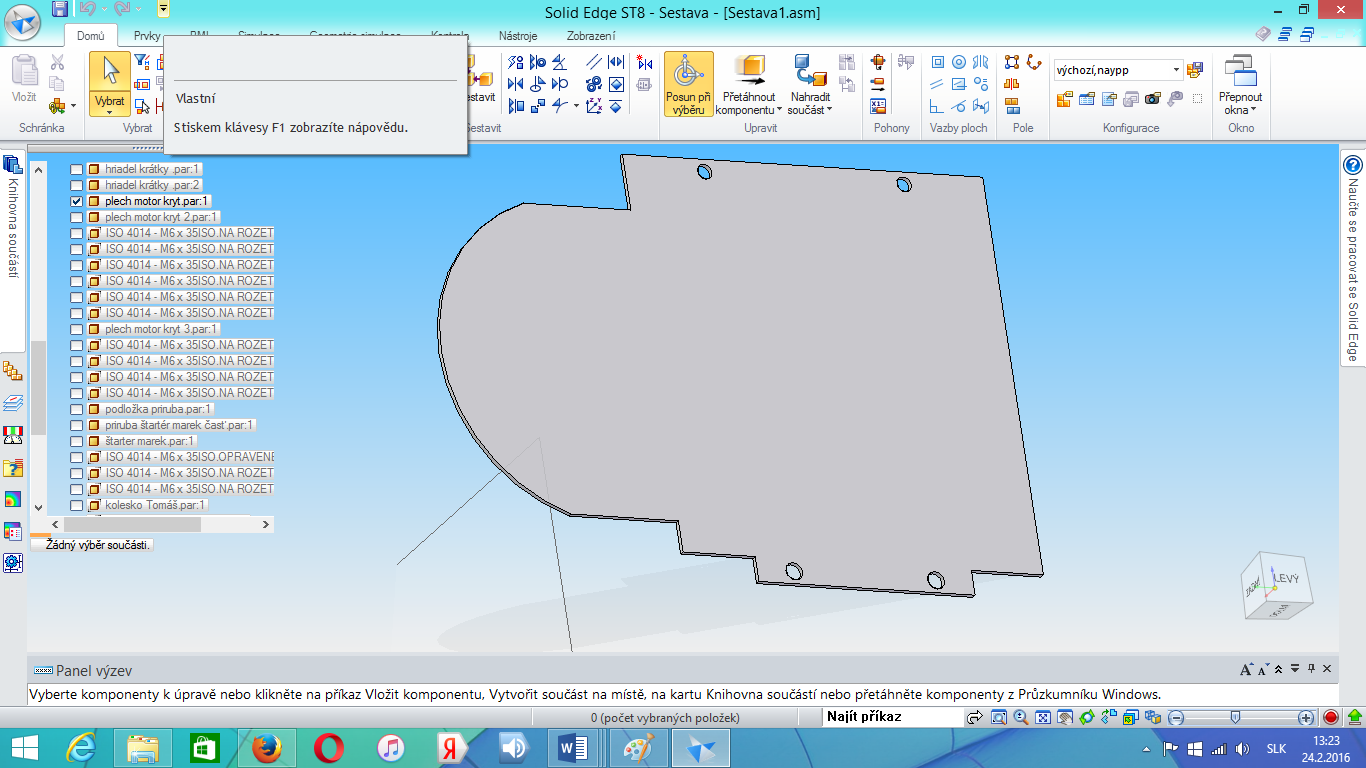This screenshot has width=1366, height=768.
Task: Click the motor icon in Pohony group
Action: [879, 63]
